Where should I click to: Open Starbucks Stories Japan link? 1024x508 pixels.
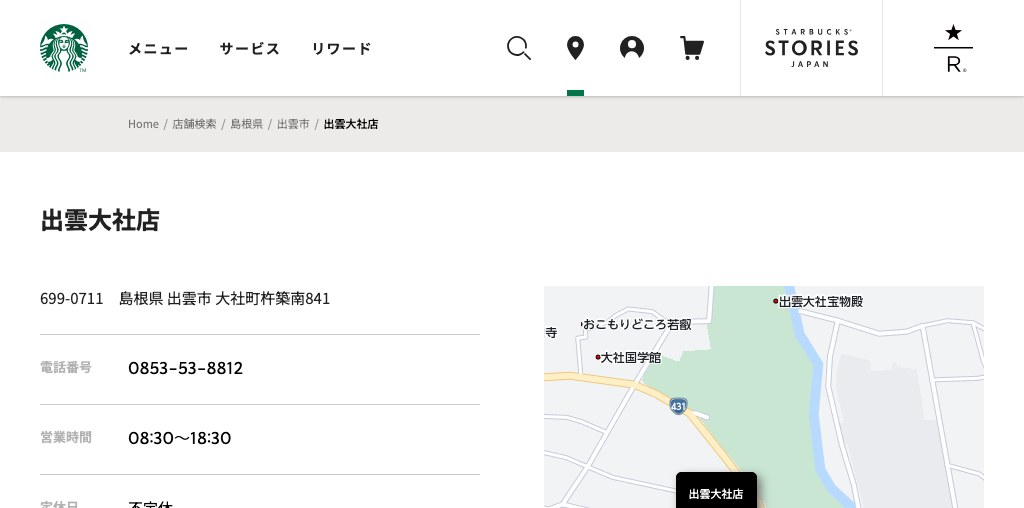click(811, 48)
